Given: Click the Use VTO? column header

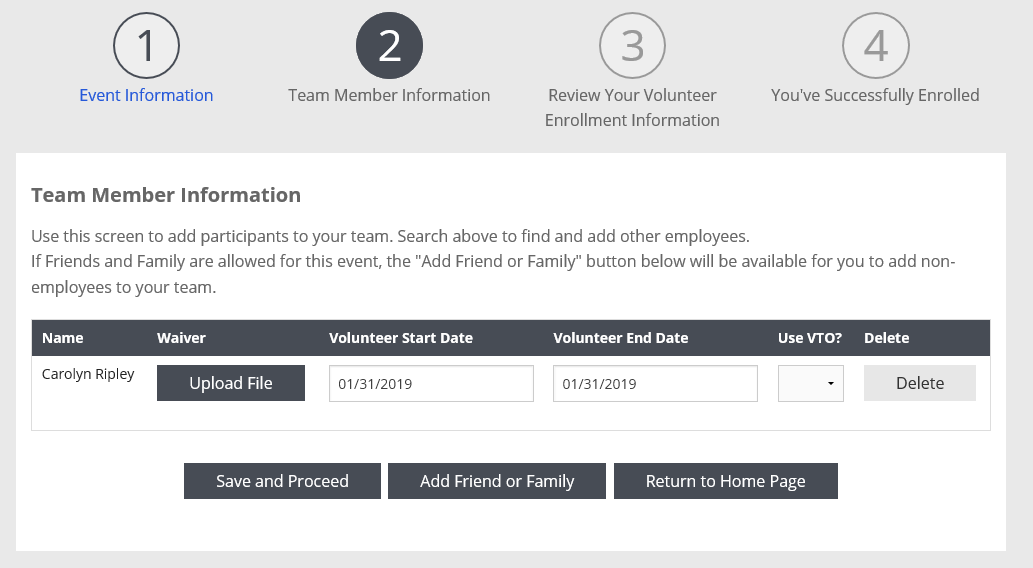Looking at the screenshot, I should coord(810,338).
